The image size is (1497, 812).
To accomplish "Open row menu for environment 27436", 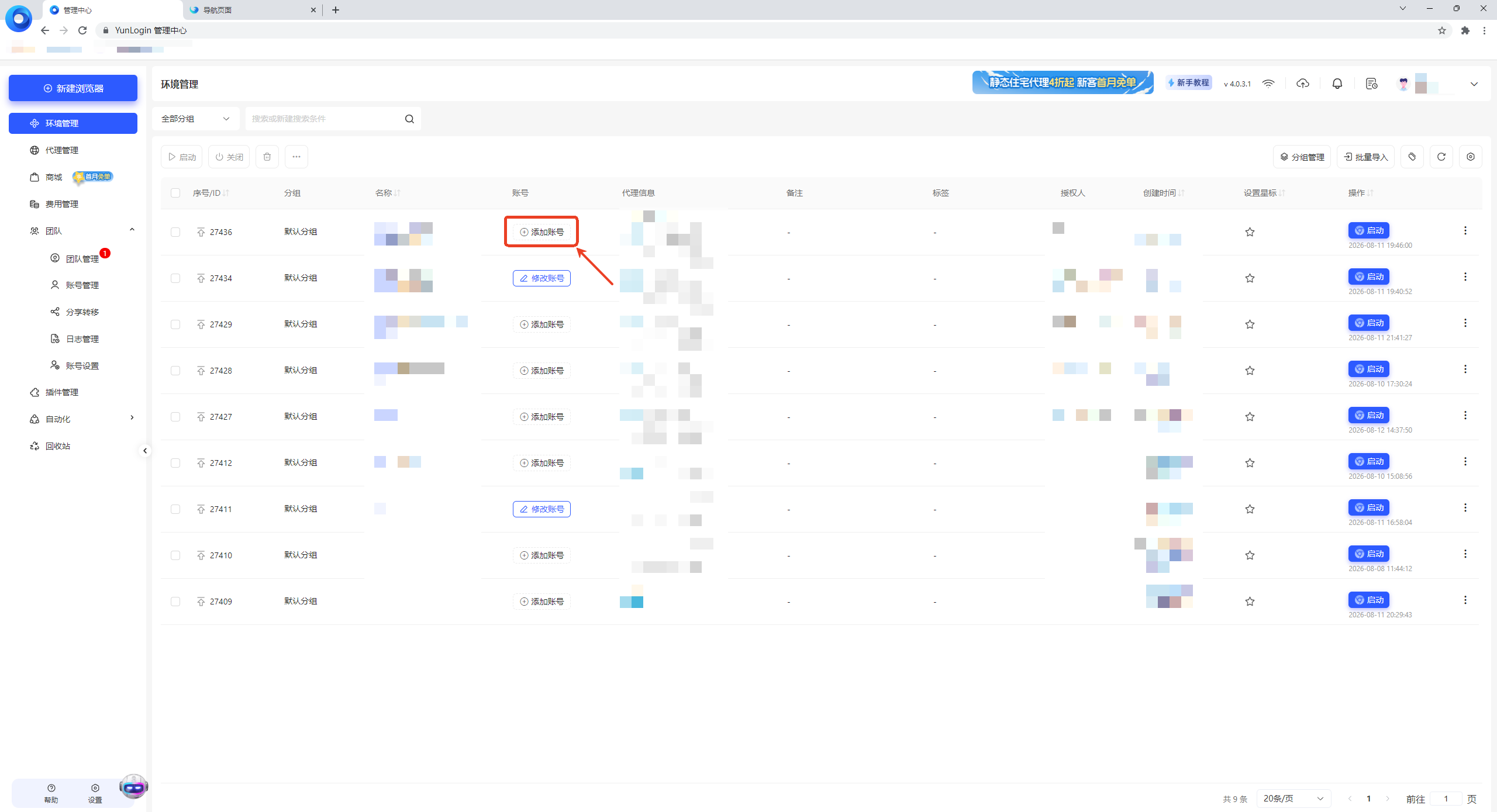I will coord(1465,231).
